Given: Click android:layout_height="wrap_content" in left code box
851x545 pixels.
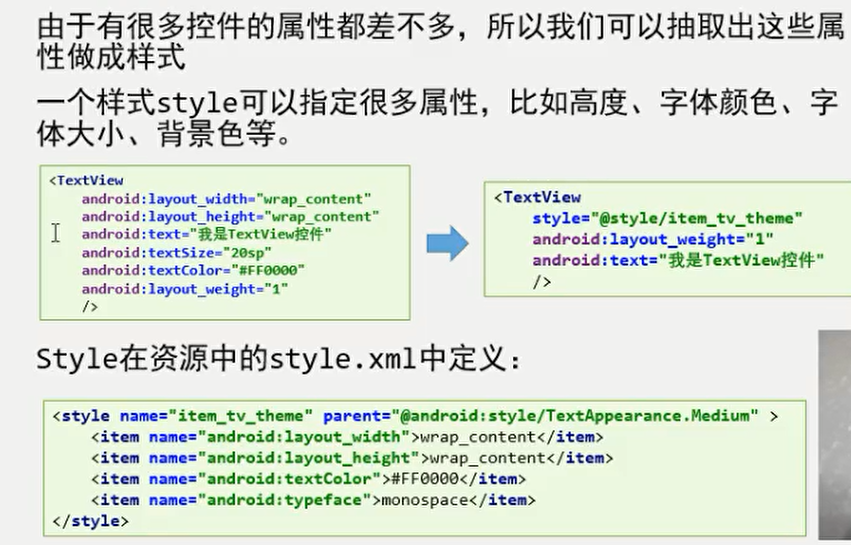Looking at the screenshot, I should coord(230,217).
